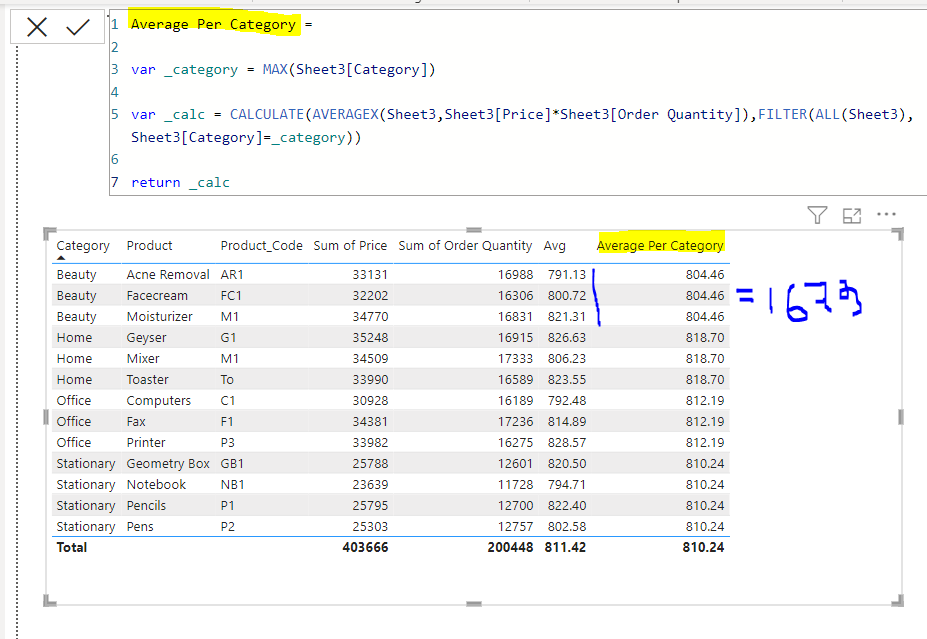Select the 'Computers' product cell
927x639 pixels.
(158, 400)
